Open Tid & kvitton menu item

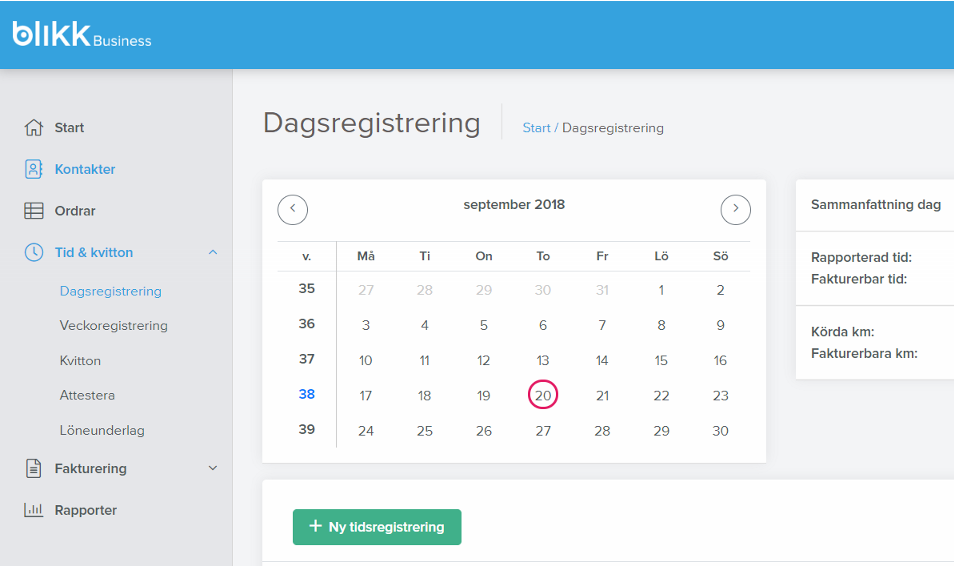(94, 253)
